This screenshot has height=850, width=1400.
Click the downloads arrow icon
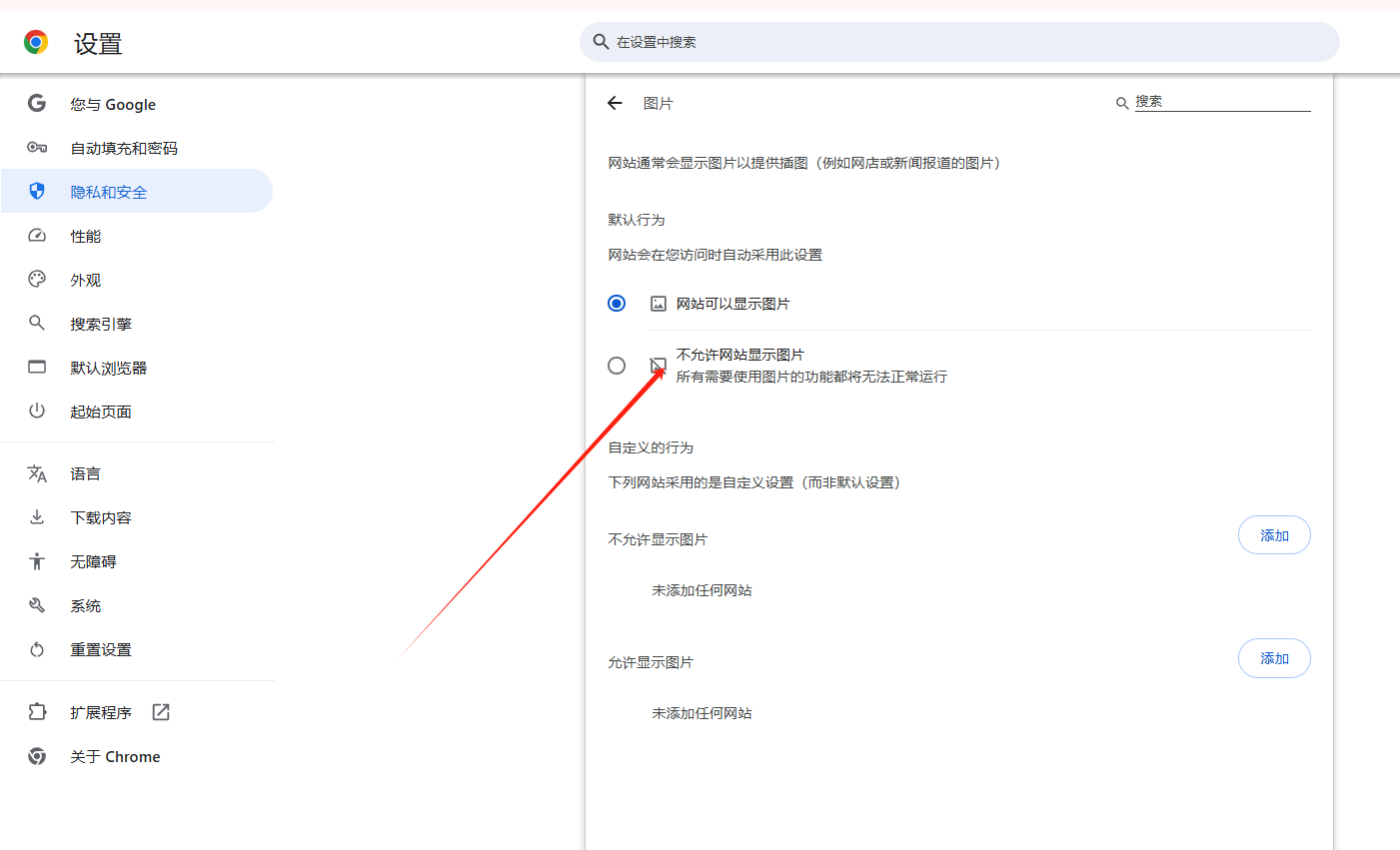coord(37,516)
